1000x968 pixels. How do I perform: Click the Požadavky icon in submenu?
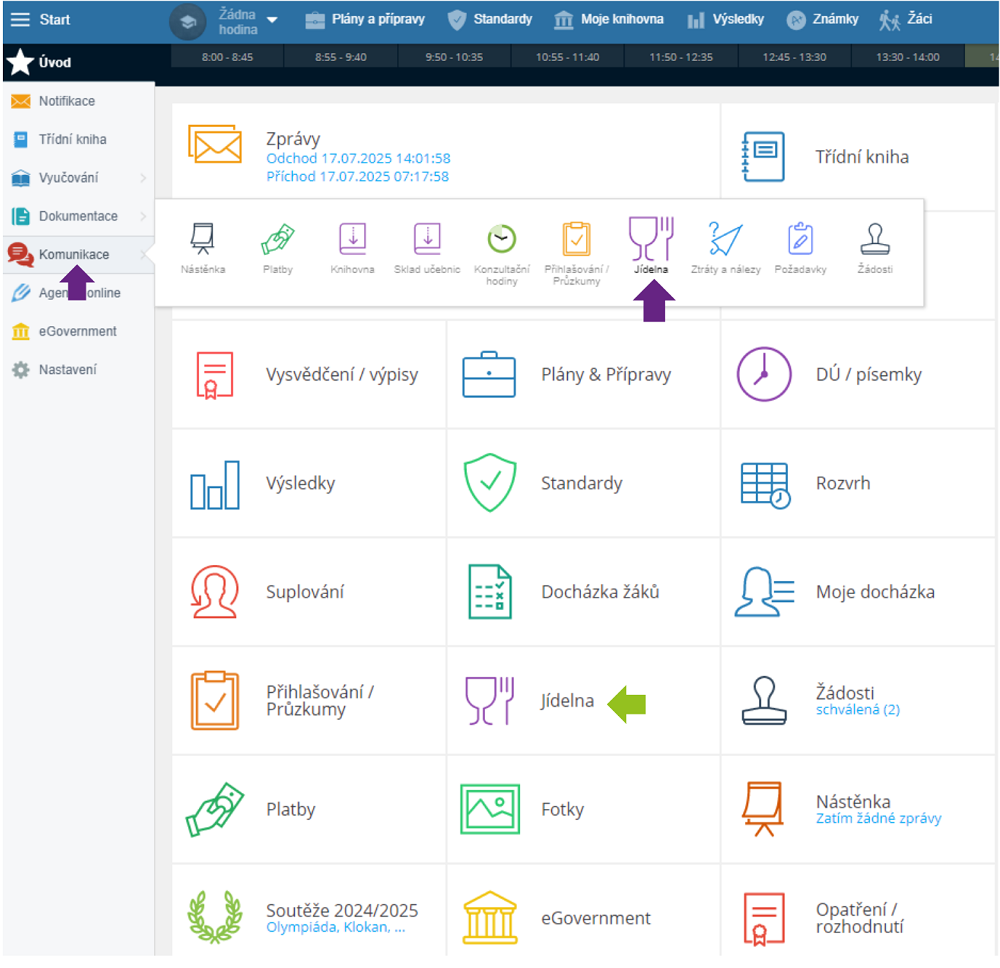800,241
